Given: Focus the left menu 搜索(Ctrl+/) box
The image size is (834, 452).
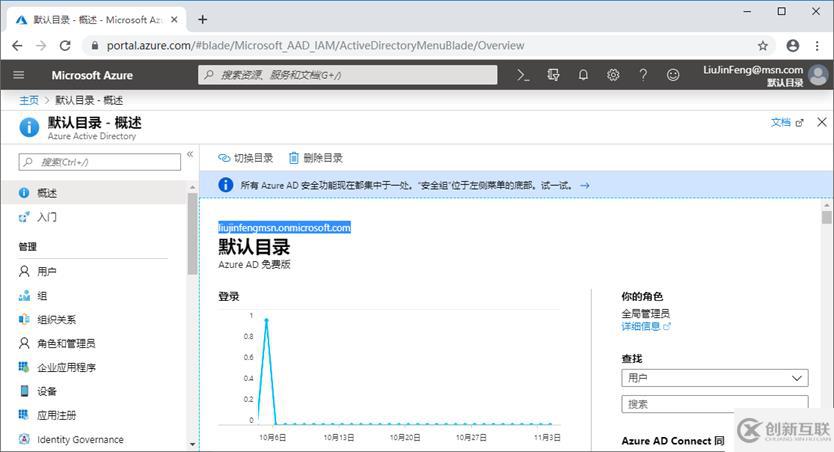Looking at the screenshot, I should click(99, 162).
